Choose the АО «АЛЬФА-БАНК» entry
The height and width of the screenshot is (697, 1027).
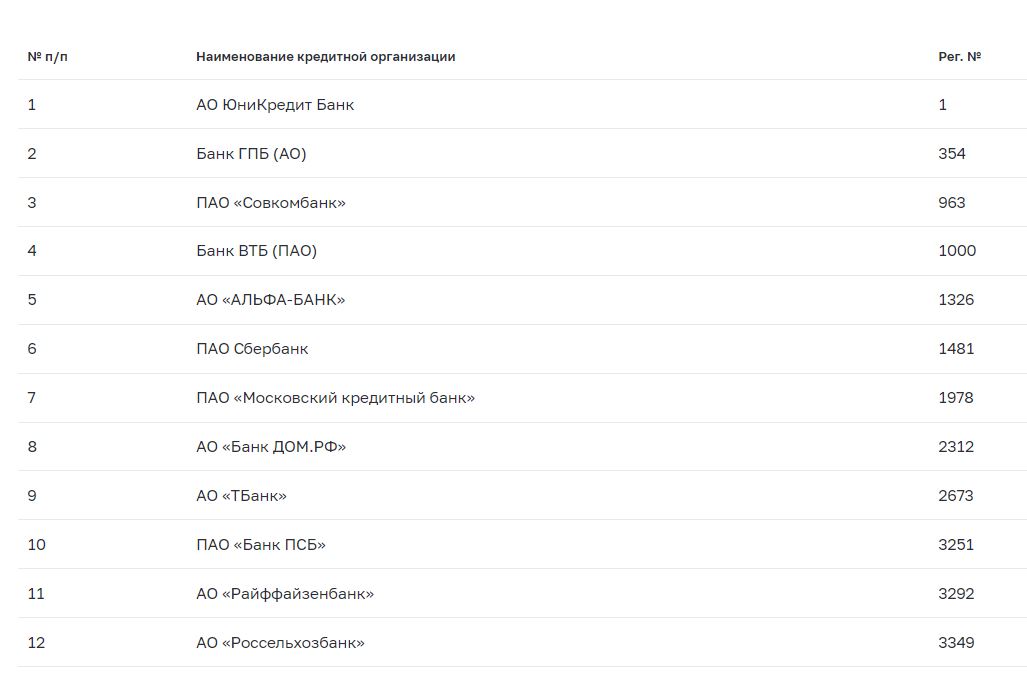coord(270,300)
